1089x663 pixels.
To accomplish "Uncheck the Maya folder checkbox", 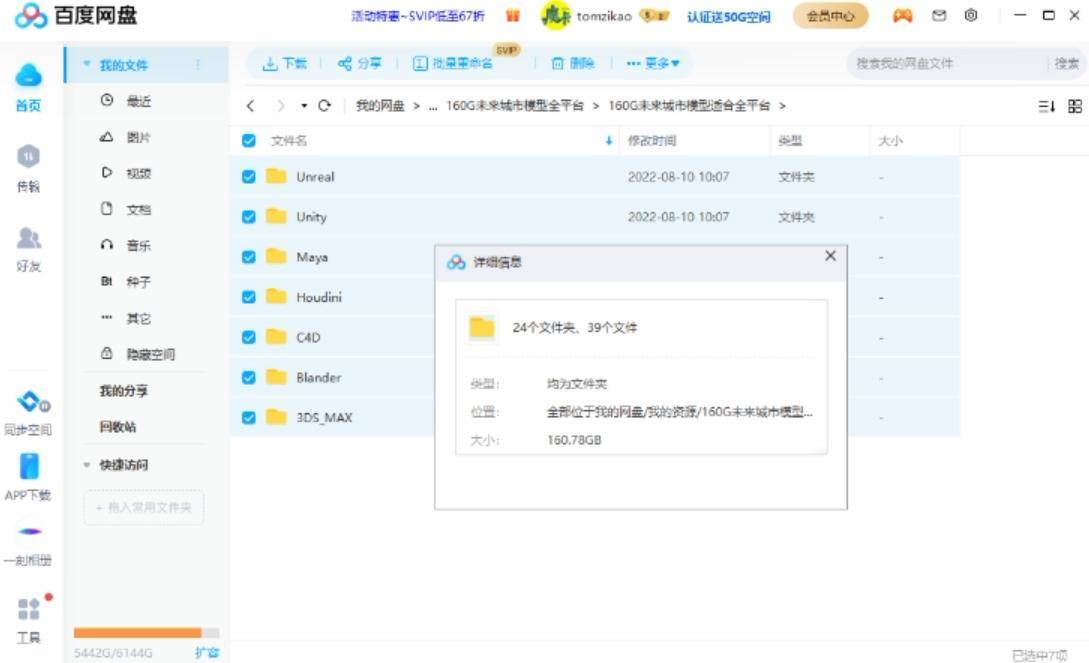I will click(249, 257).
